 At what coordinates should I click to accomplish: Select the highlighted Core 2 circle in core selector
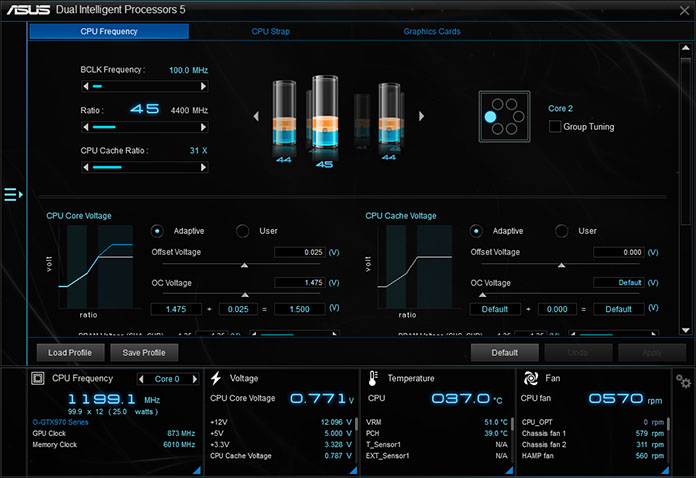(x=490, y=117)
